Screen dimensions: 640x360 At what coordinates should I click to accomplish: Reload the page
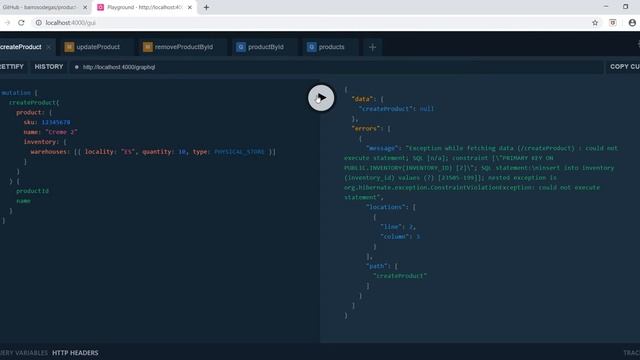[21, 23]
